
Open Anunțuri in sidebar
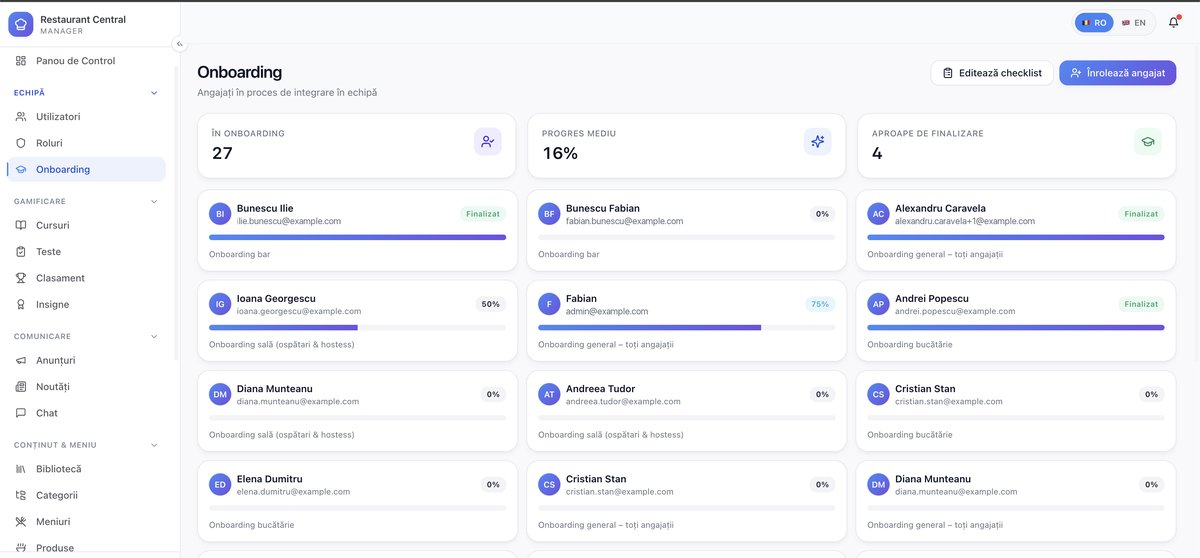(87, 360)
